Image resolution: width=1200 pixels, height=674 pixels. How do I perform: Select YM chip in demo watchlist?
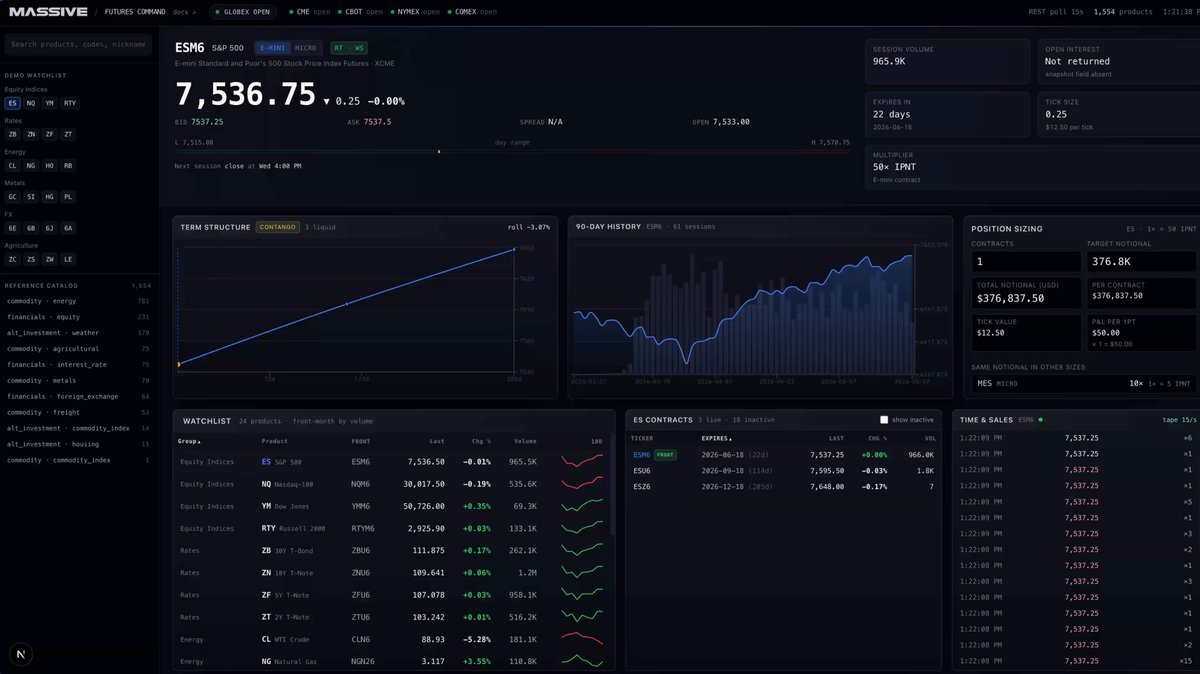(x=49, y=103)
